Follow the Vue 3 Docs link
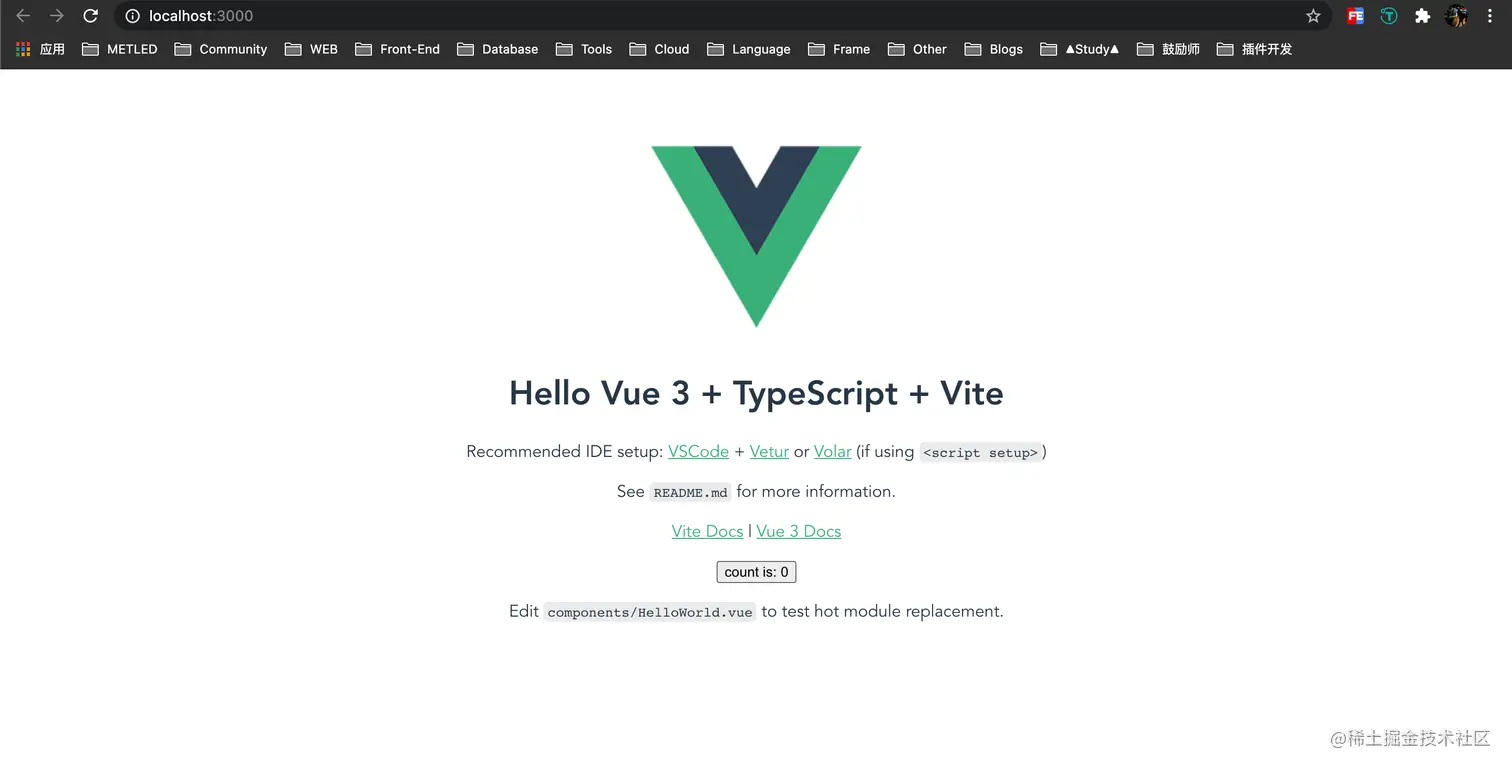The image size is (1512, 770). click(x=798, y=531)
